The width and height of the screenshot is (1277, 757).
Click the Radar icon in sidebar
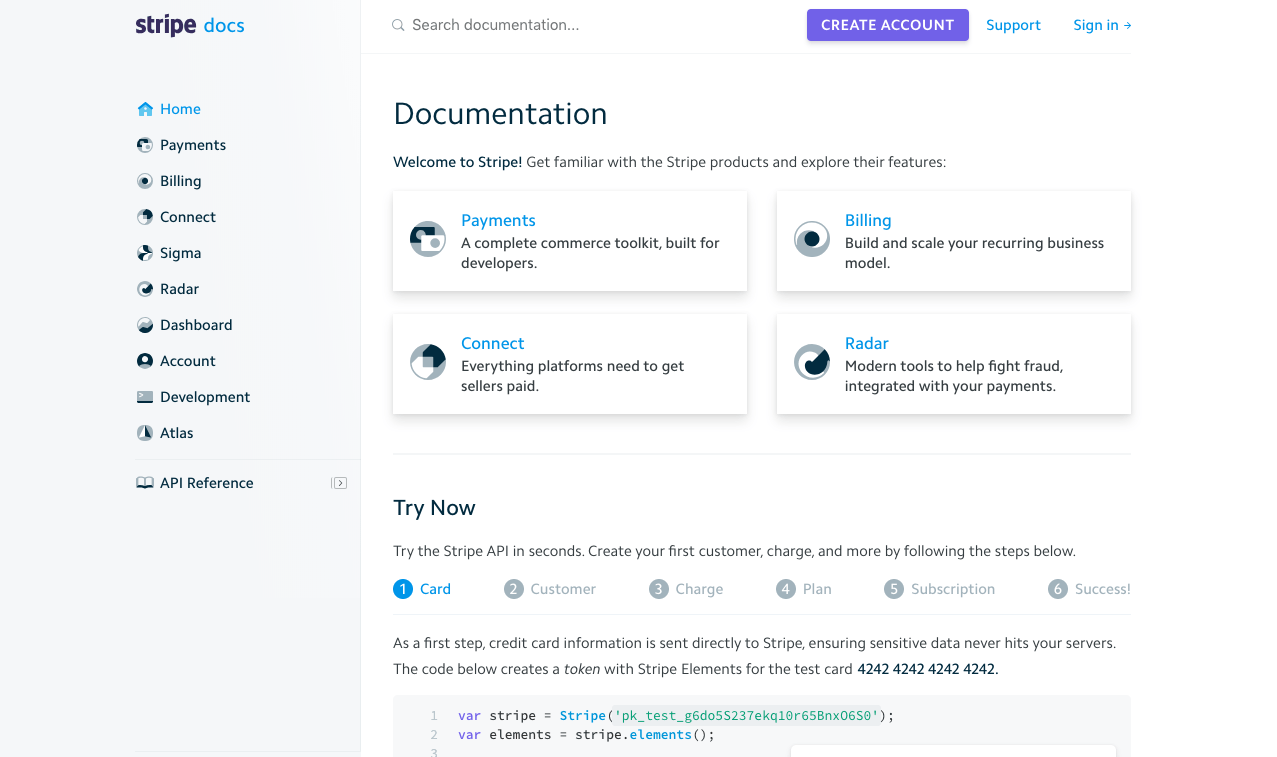pyautogui.click(x=145, y=289)
